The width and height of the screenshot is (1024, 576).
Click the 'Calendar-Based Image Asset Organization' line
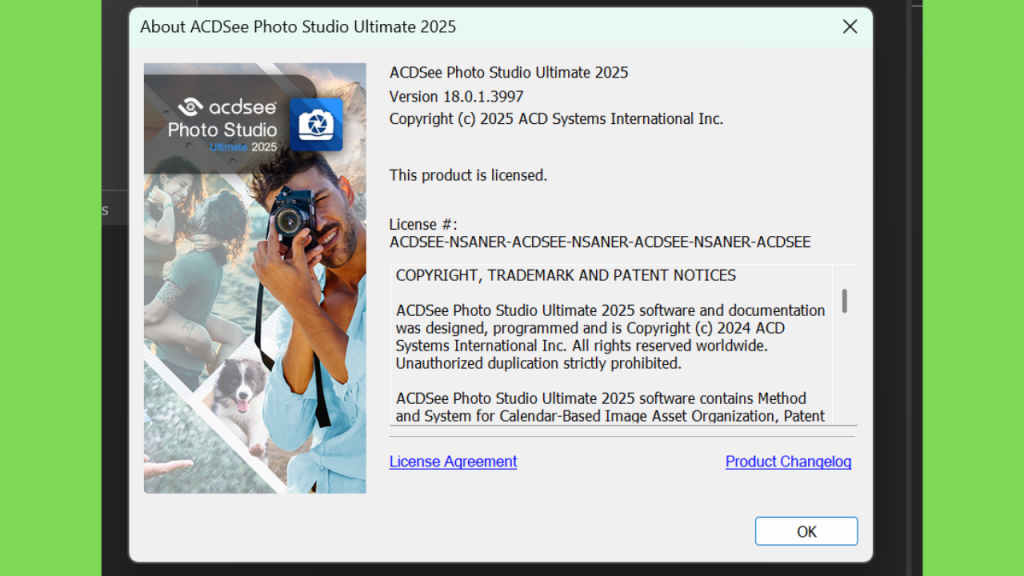(x=610, y=416)
